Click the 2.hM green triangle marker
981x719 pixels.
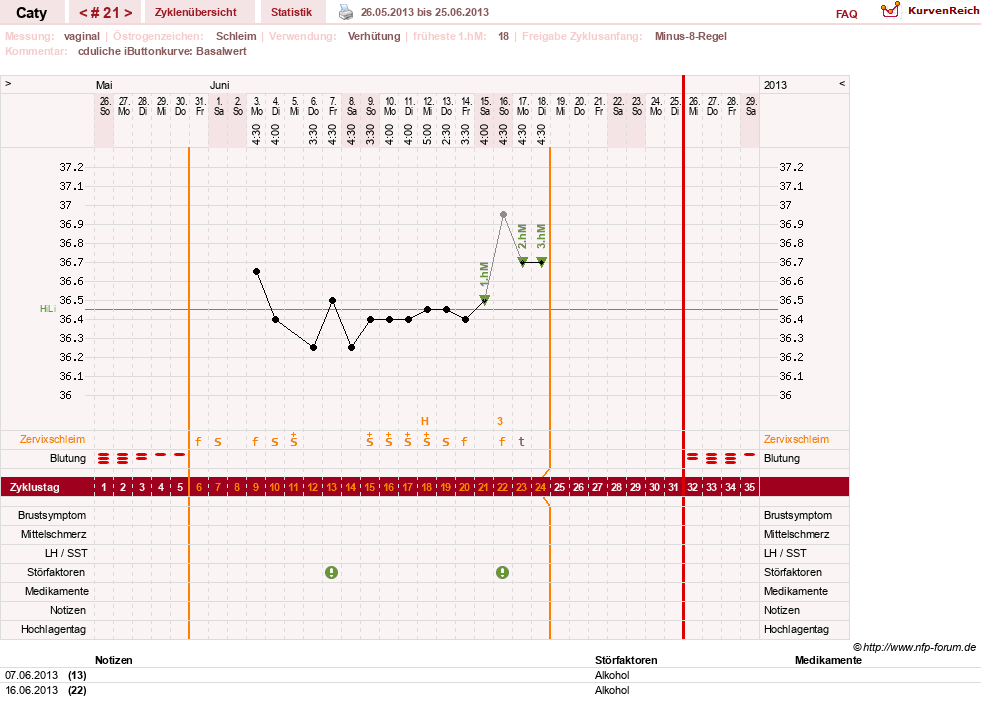point(522,261)
